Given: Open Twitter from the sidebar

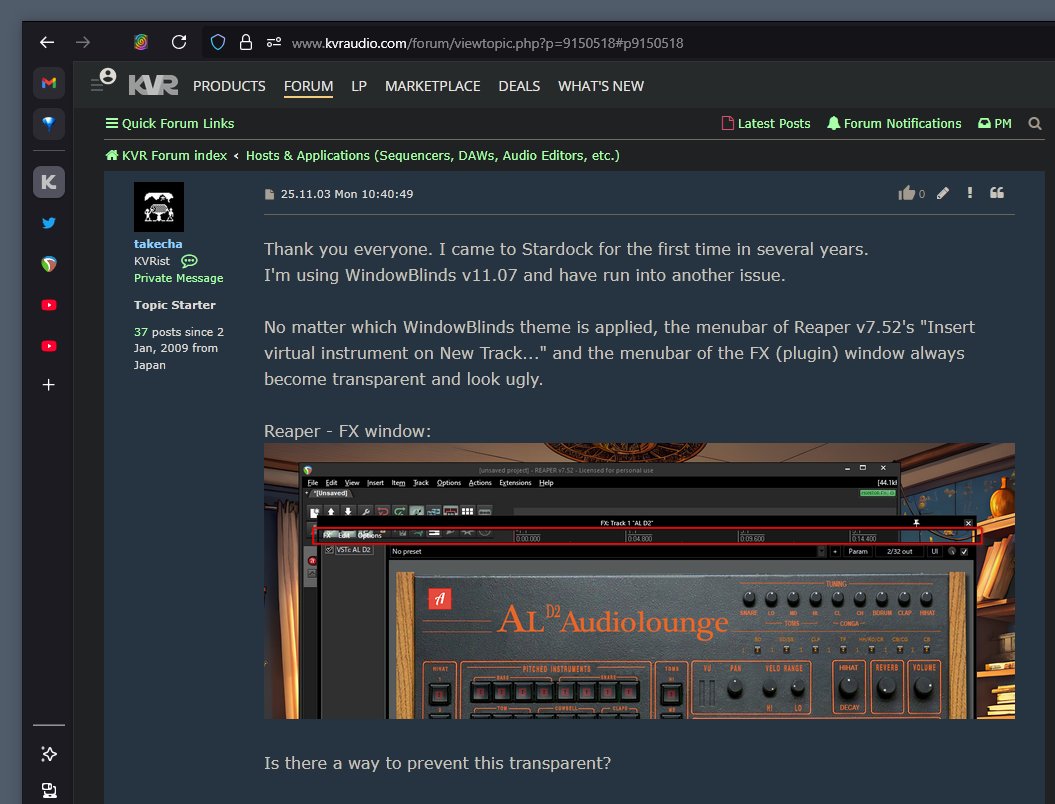Looking at the screenshot, I should [48, 223].
